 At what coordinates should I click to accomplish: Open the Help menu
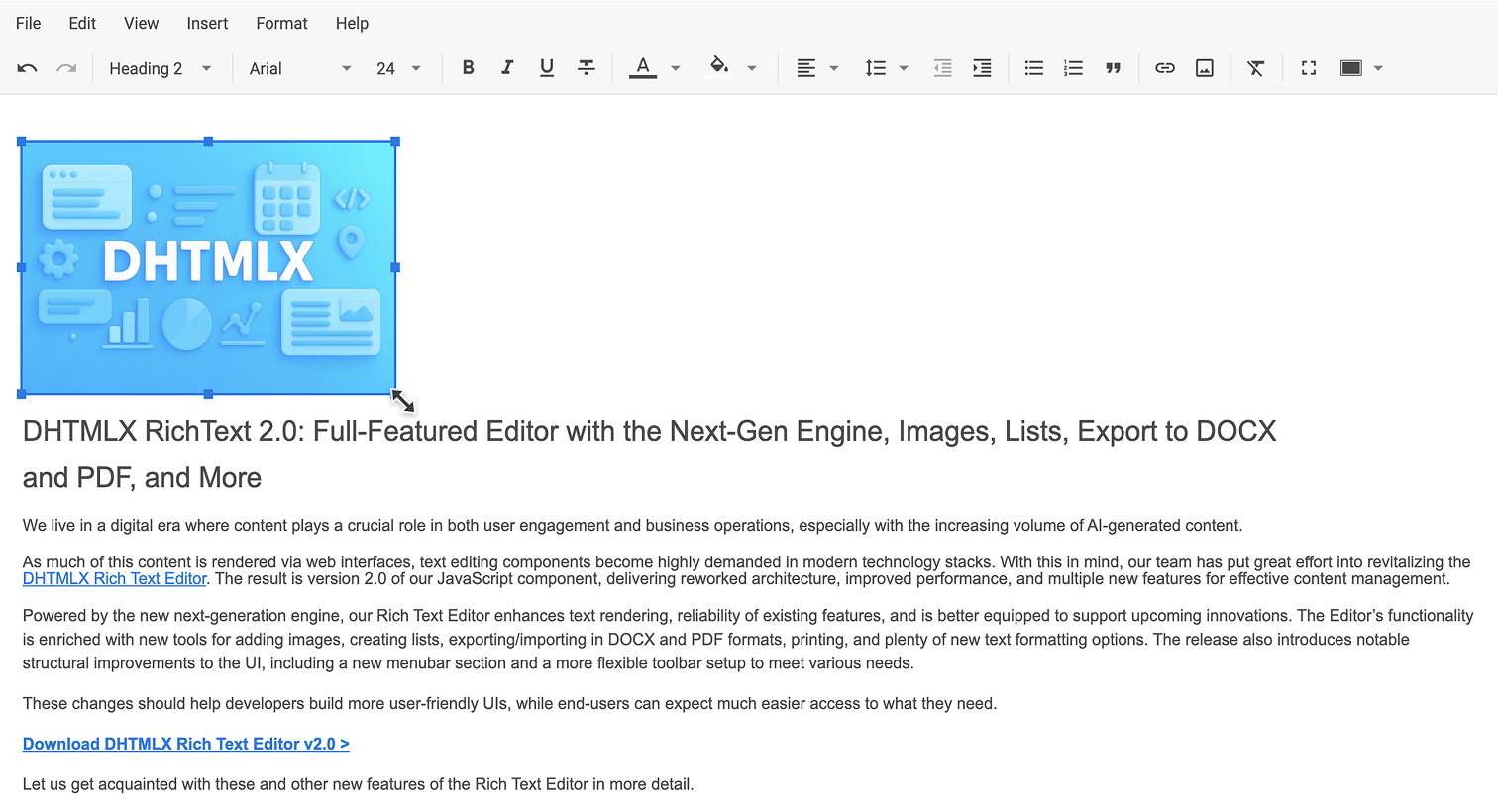pos(352,23)
